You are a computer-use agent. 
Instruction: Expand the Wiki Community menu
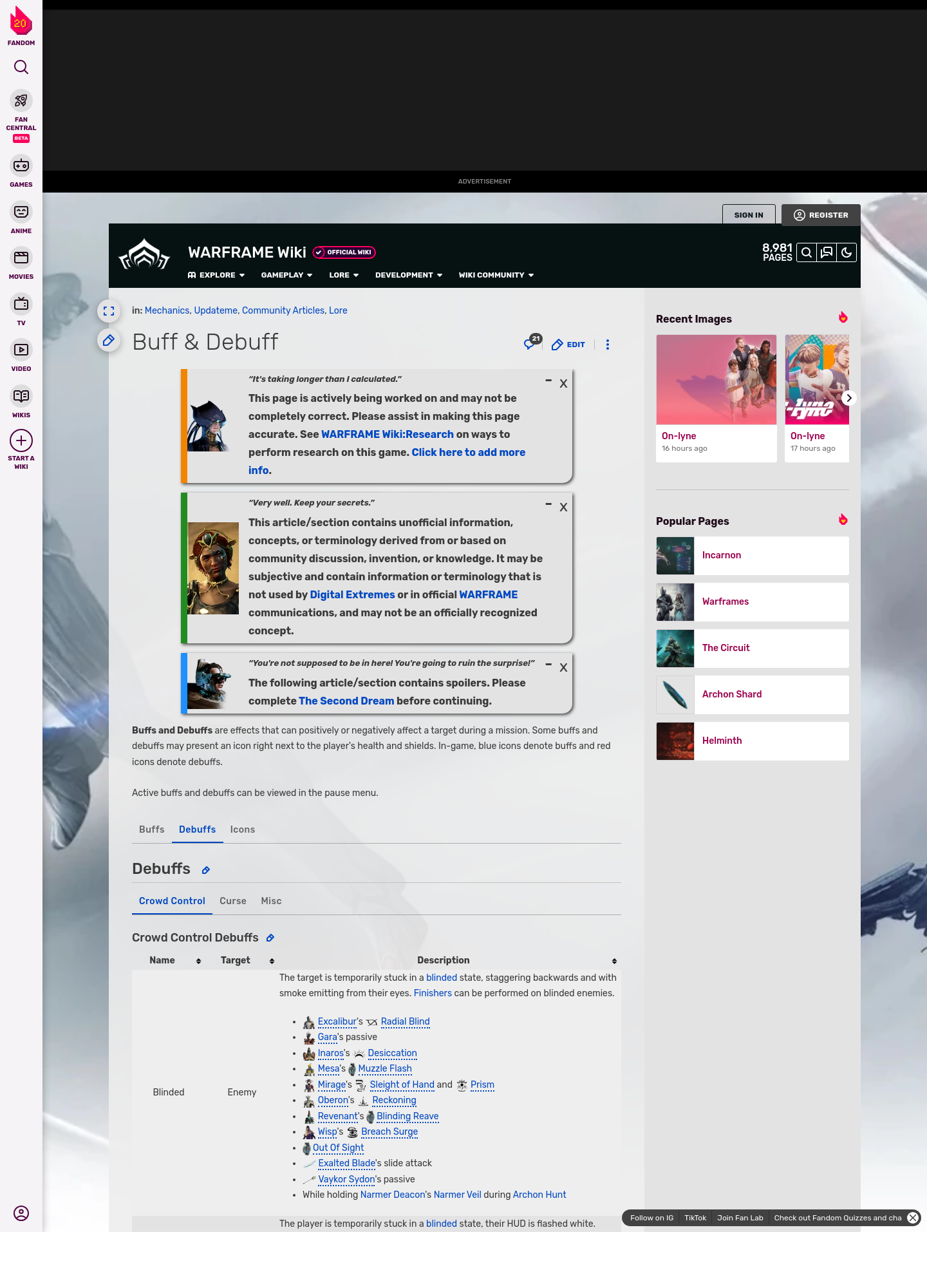pos(496,275)
